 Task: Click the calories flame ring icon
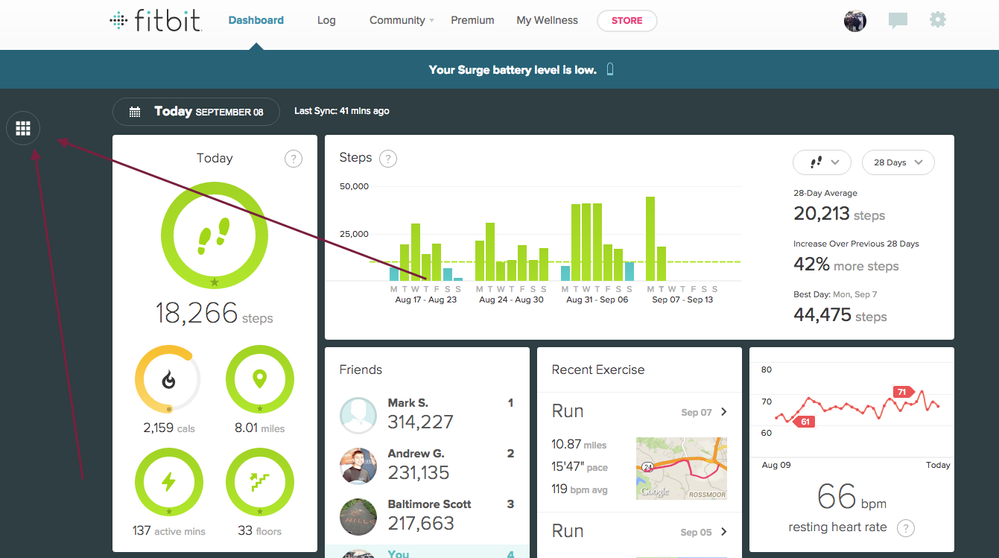pyautogui.click(x=168, y=380)
